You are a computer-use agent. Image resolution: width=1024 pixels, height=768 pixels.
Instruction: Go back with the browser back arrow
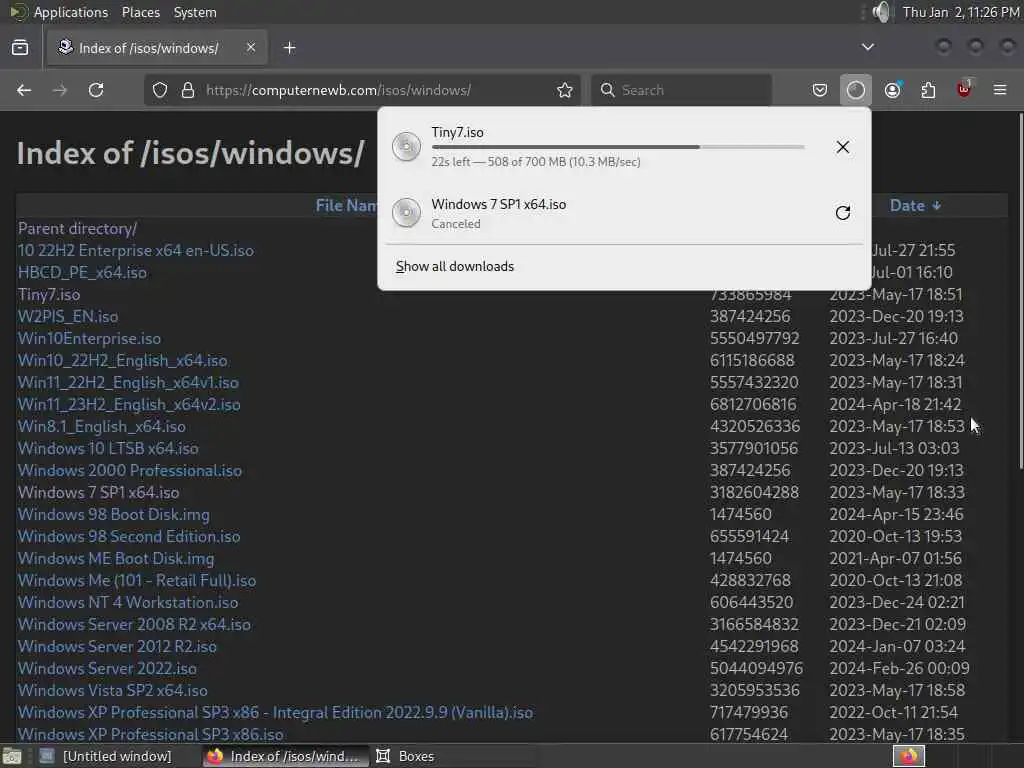[x=24, y=90]
